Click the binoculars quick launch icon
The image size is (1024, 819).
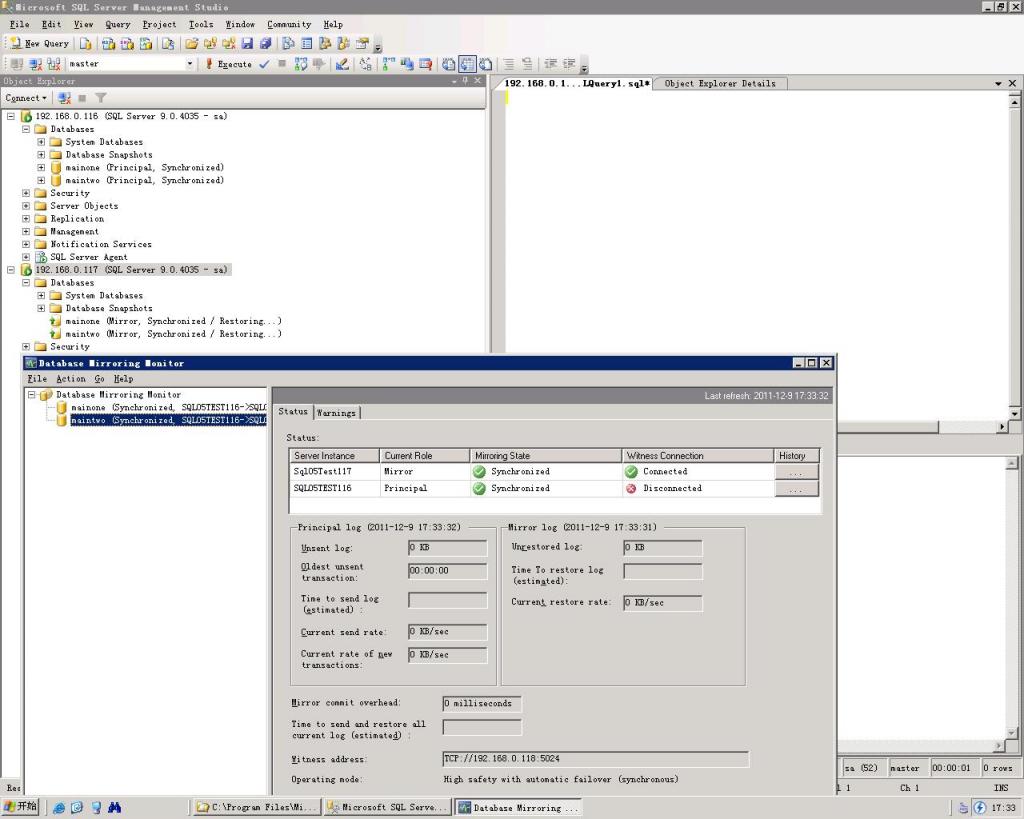[x=114, y=808]
